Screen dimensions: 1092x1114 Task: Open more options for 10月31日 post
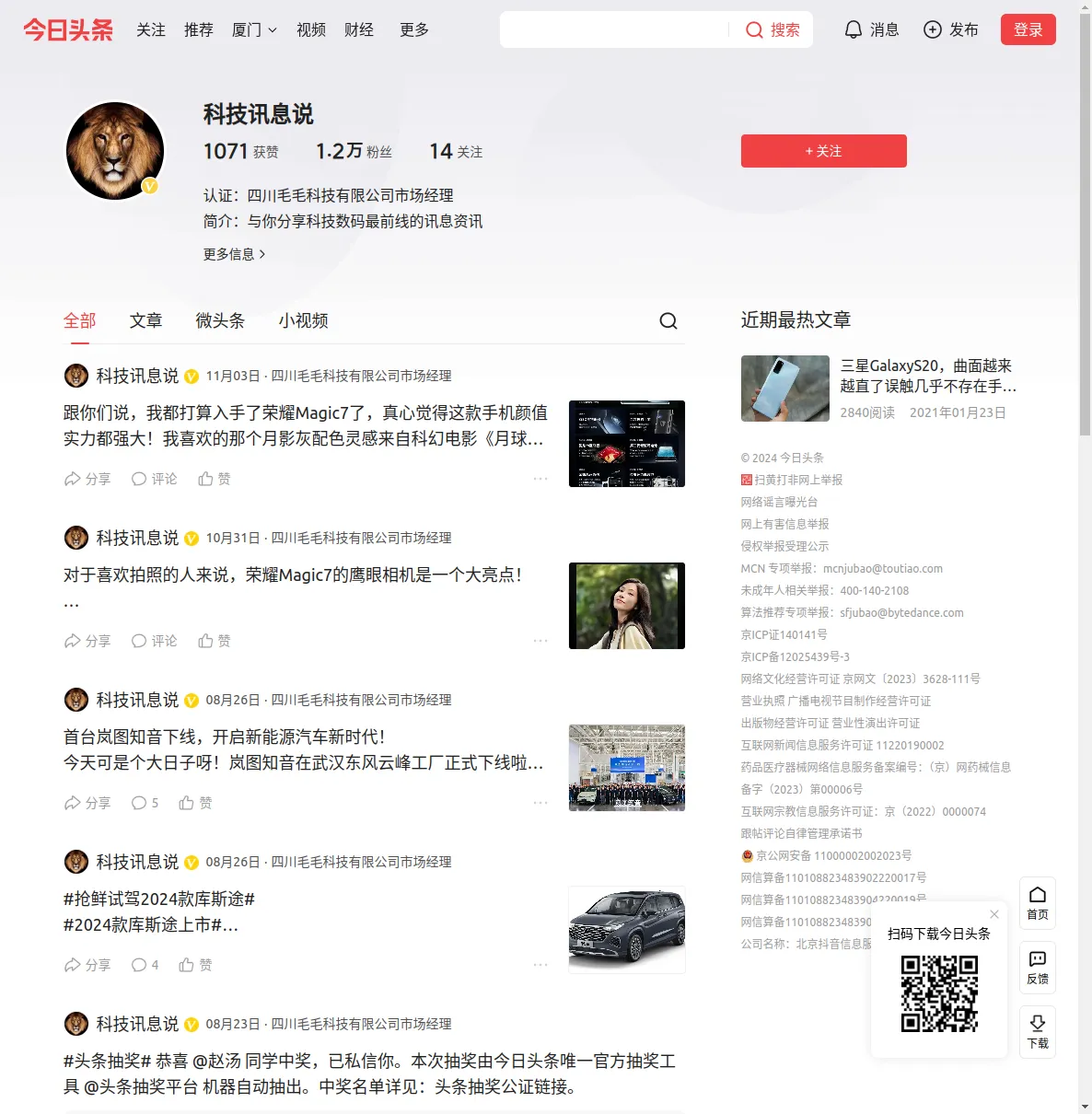tap(540, 641)
